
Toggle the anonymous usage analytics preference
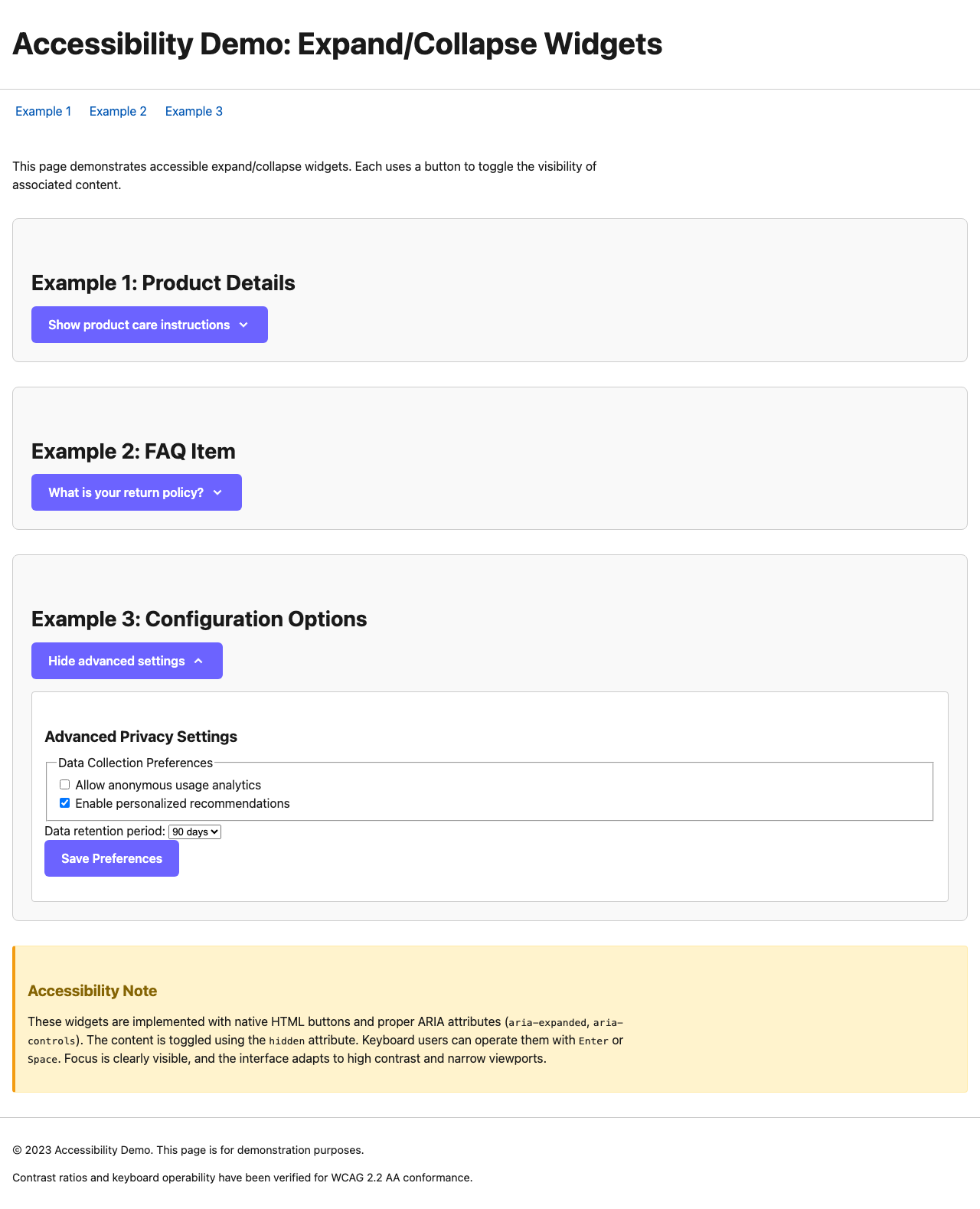pos(64,784)
